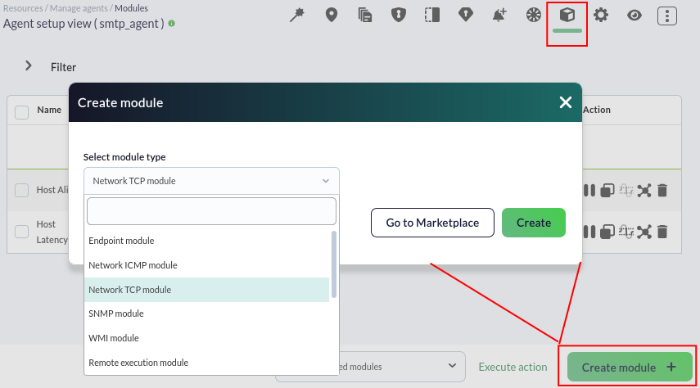Delete the Host Alive module
The image size is (700, 388).
pyautogui.click(x=662, y=191)
